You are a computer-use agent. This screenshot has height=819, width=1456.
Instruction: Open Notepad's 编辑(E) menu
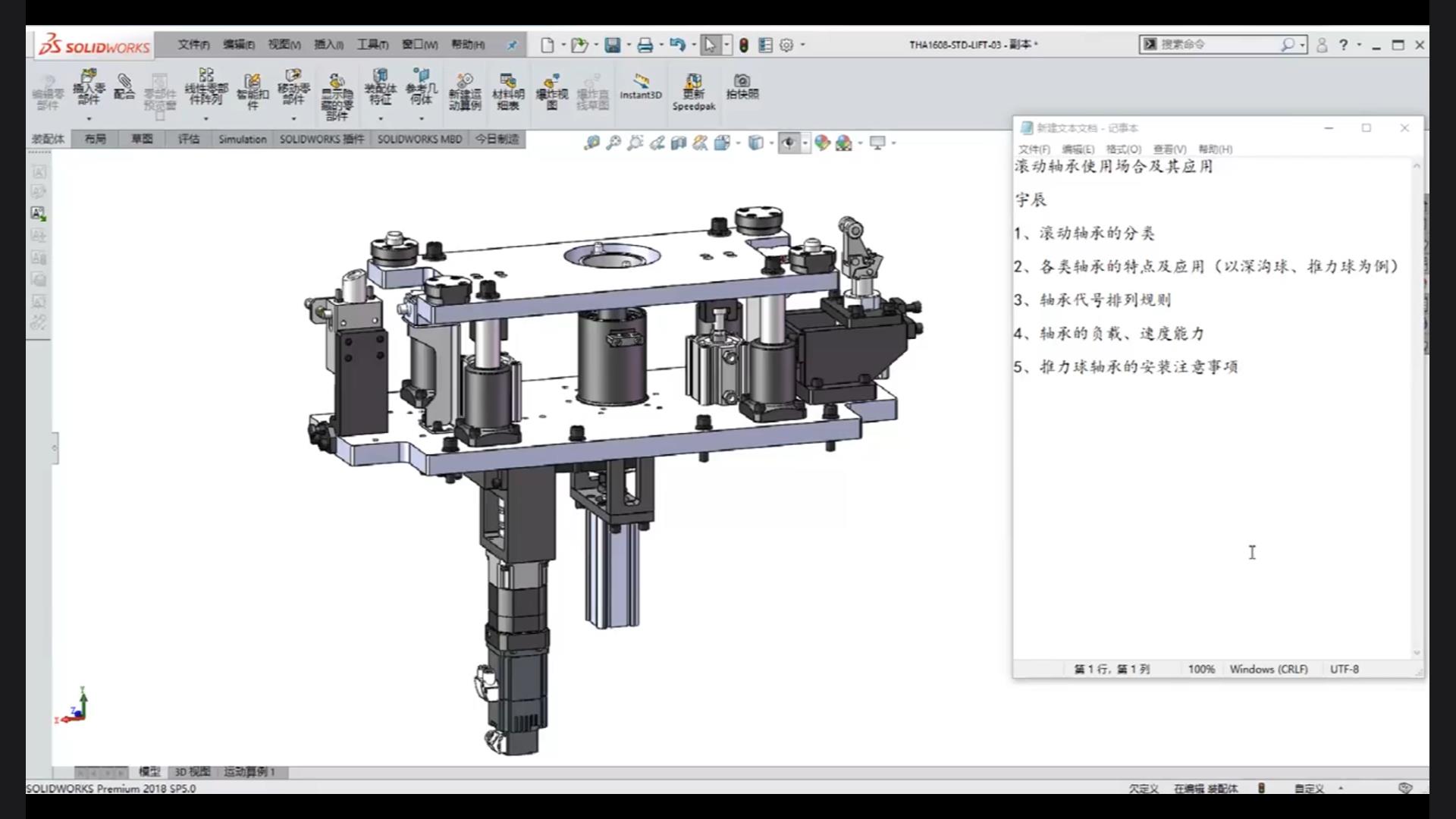pyautogui.click(x=1078, y=149)
